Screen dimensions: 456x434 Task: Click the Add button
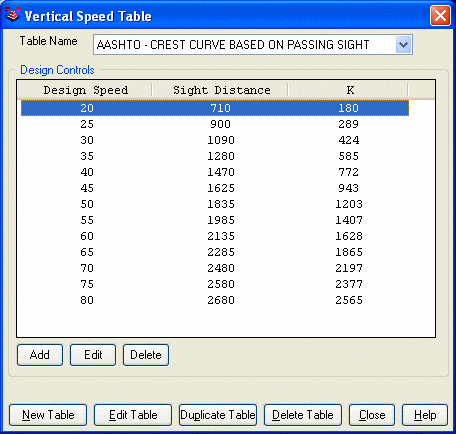point(40,355)
